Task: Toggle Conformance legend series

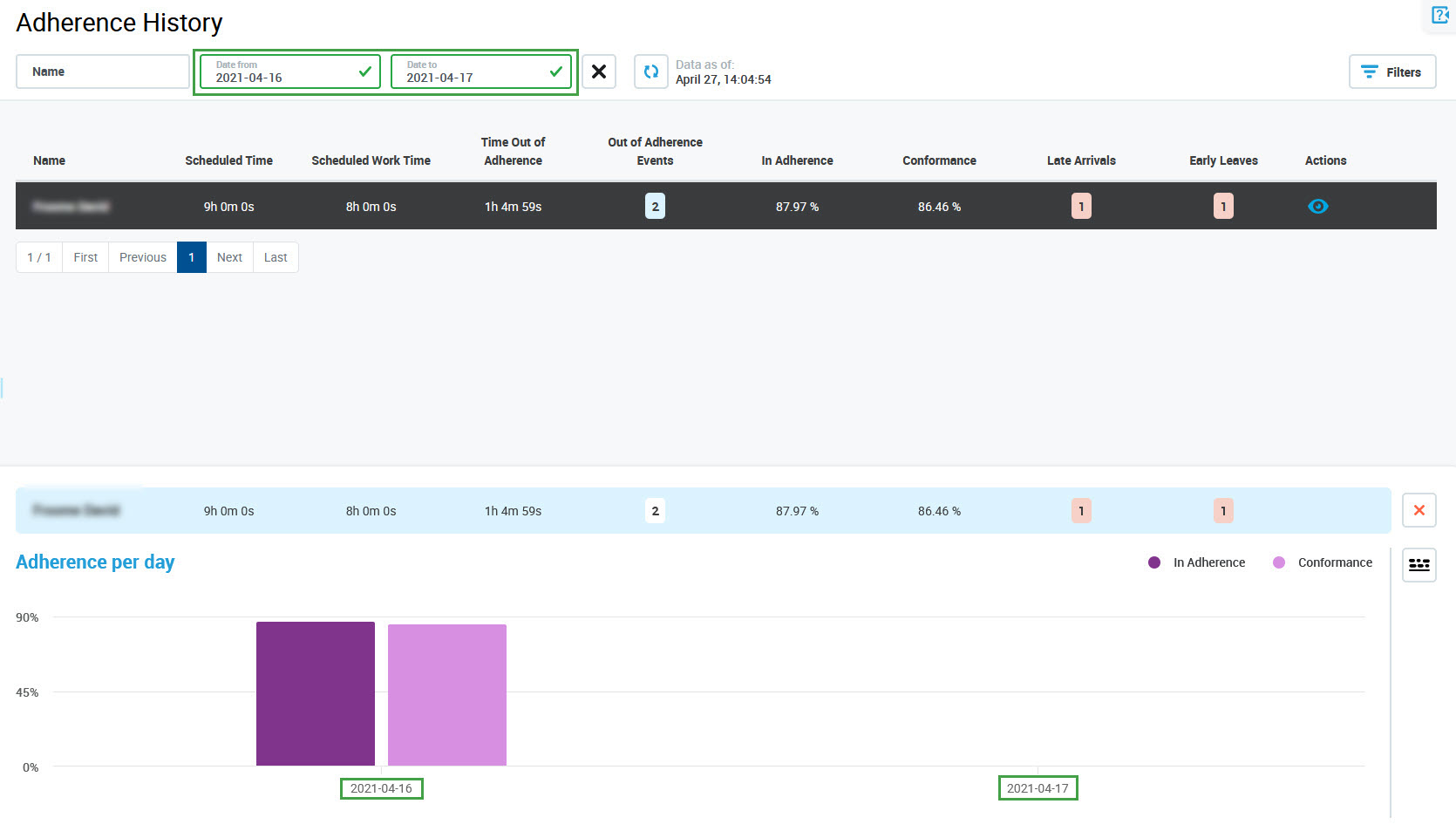Action: pos(1323,562)
